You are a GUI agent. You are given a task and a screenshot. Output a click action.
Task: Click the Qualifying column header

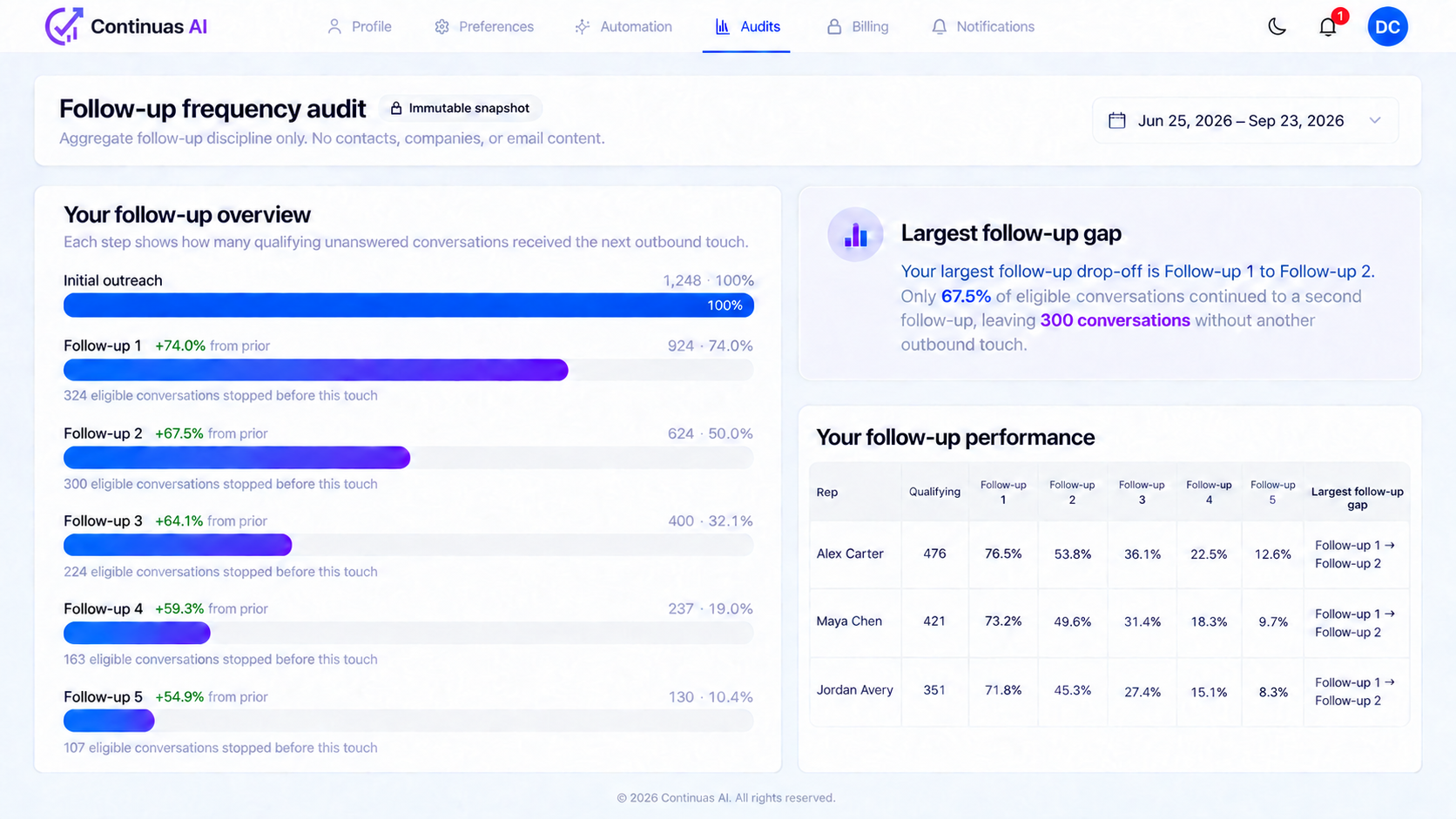coord(934,492)
